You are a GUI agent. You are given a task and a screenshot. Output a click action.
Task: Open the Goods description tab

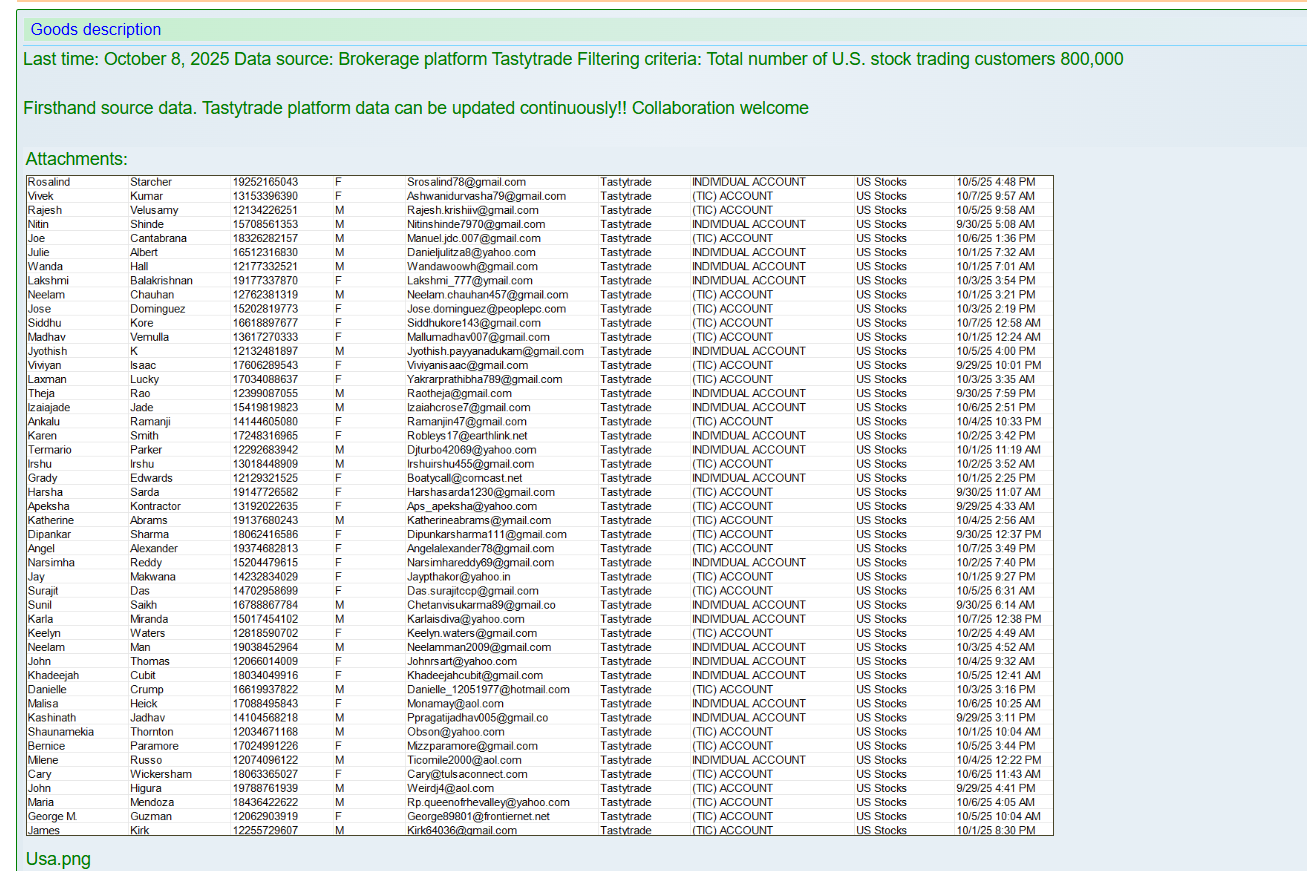coord(95,30)
